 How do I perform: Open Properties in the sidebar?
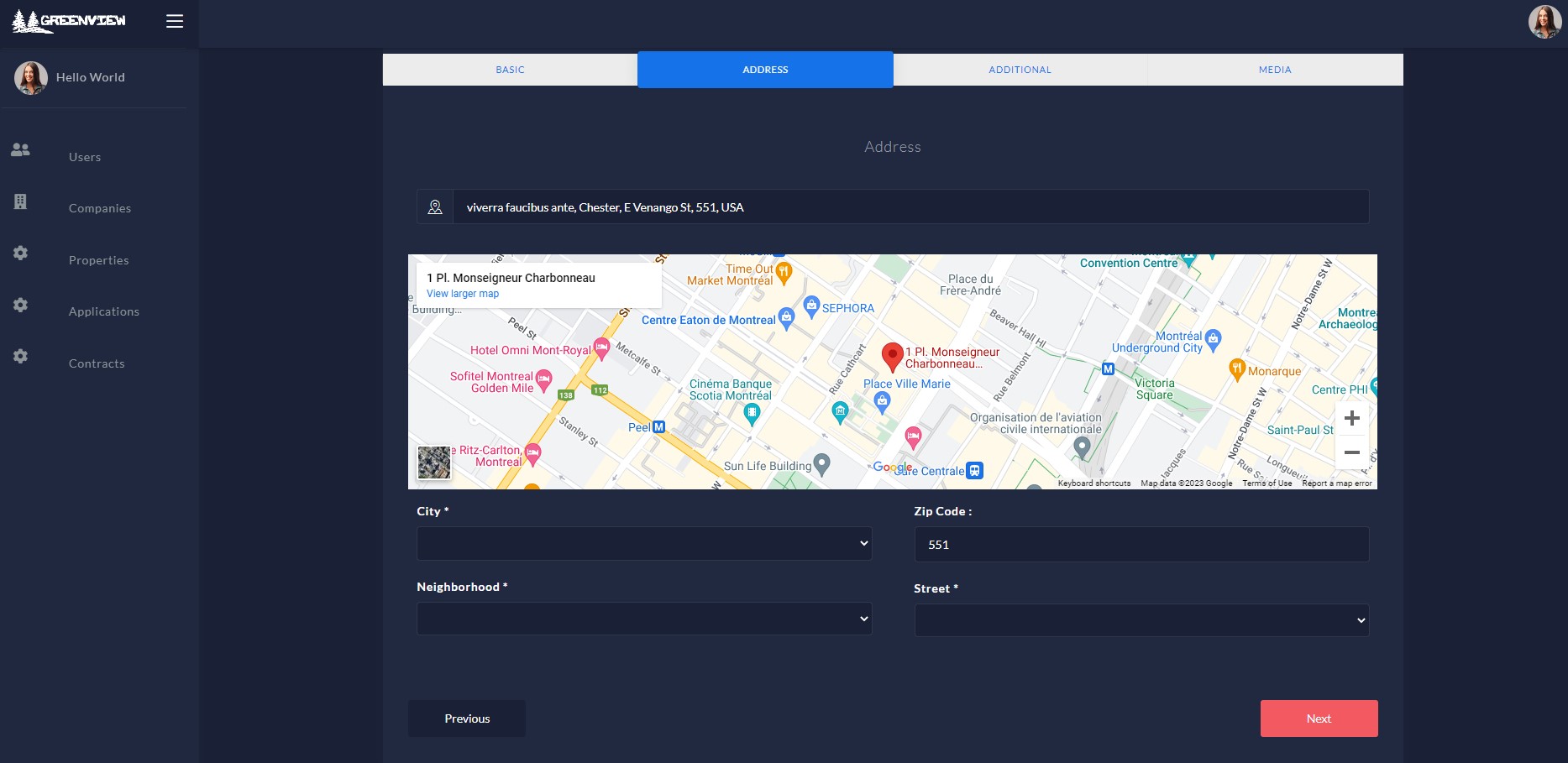pos(99,260)
